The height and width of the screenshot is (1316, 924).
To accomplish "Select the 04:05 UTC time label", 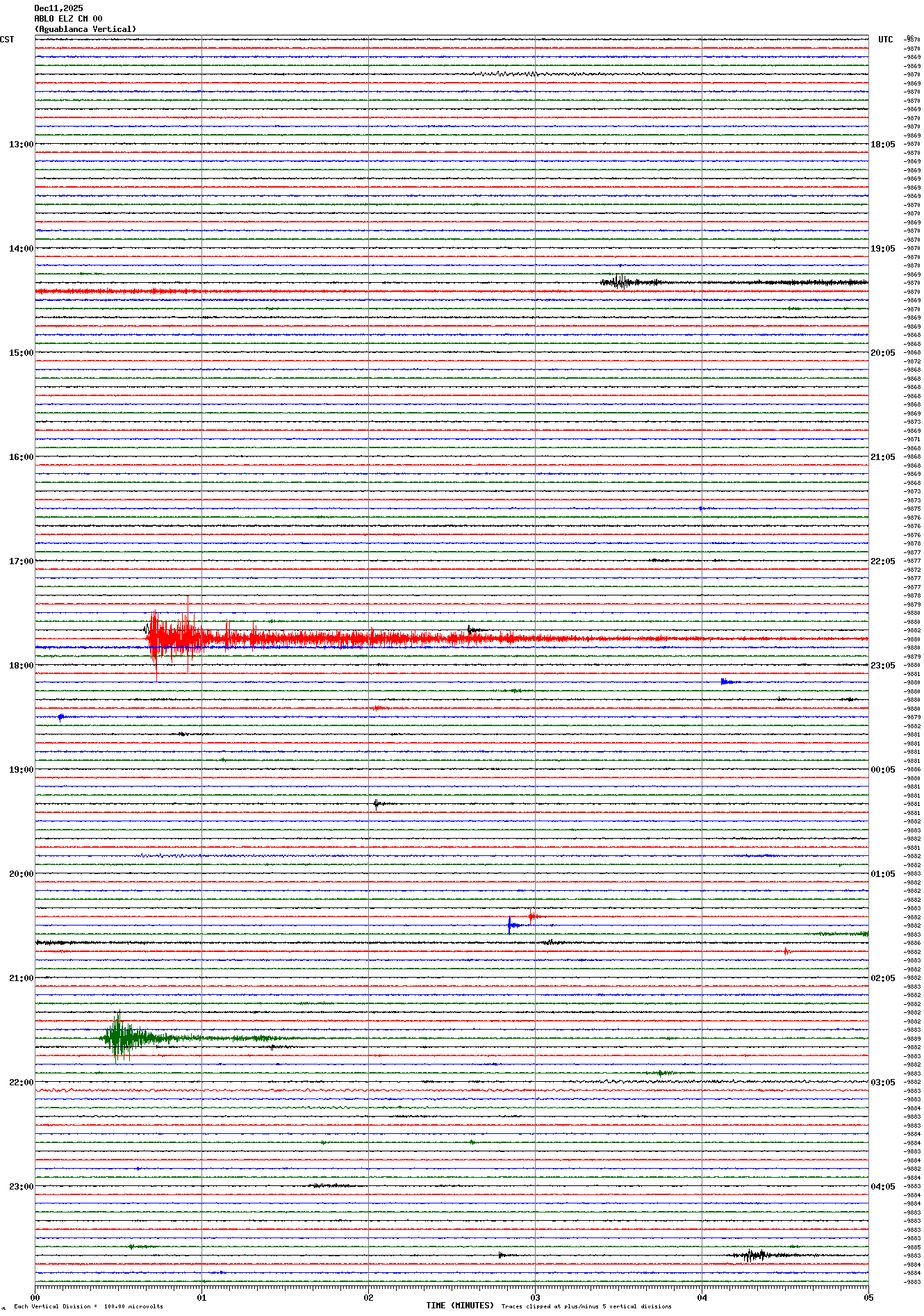I will pyautogui.click(x=883, y=1187).
